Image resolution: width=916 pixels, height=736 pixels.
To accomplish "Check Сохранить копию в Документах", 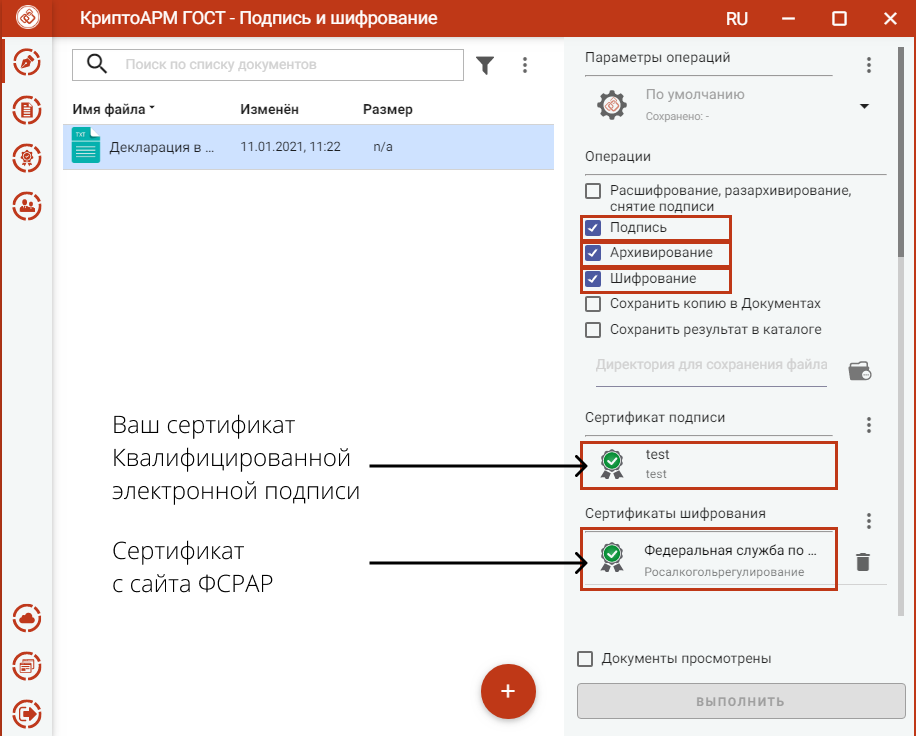I will (x=593, y=304).
